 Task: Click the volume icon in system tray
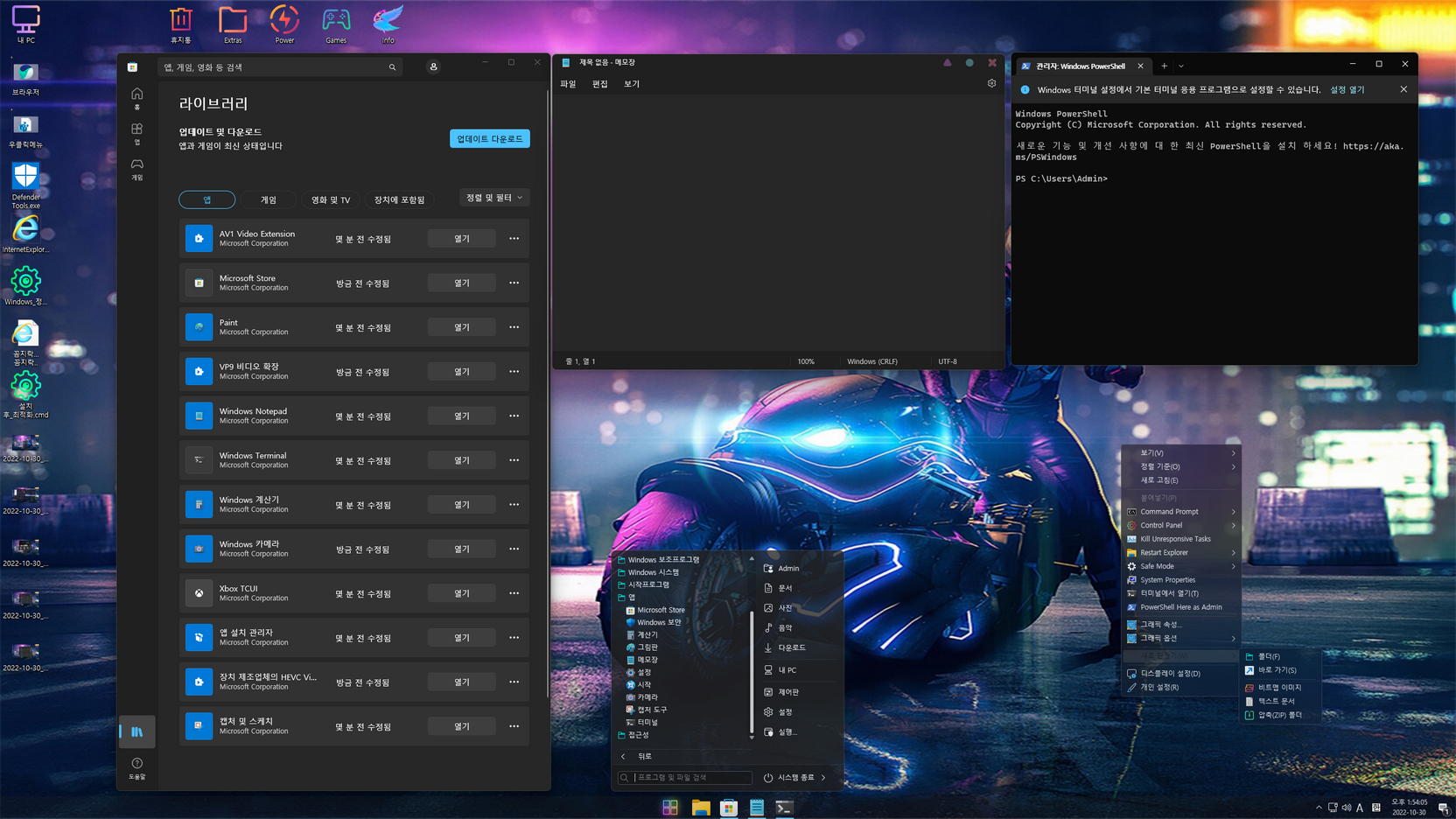click(x=1346, y=808)
